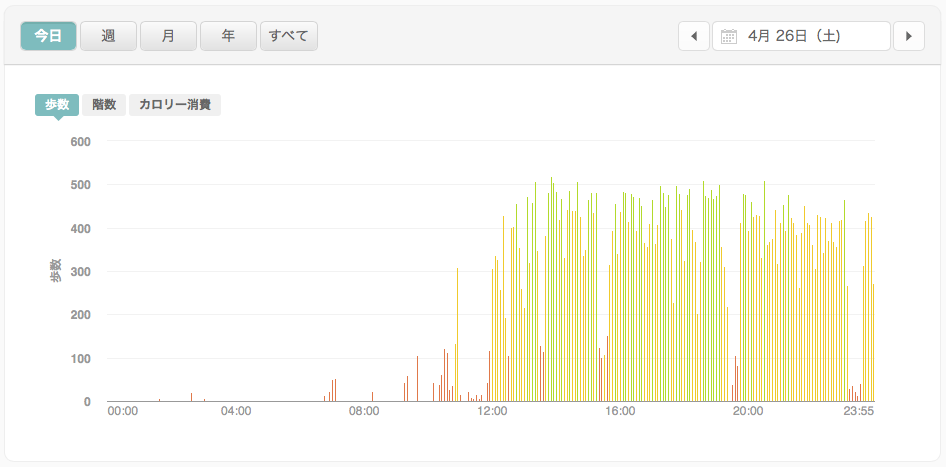
Task: Switch to the カロリー消費 chart tab
Action: tap(175, 105)
